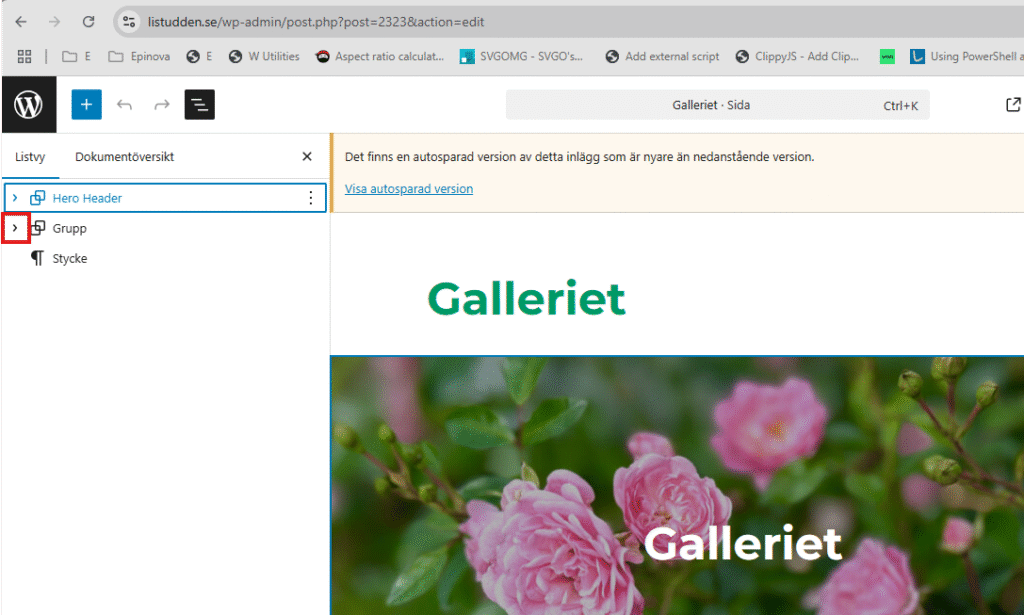Image resolution: width=1024 pixels, height=615 pixels.
Task: Go back in browser history
Action: click(21, 22)
